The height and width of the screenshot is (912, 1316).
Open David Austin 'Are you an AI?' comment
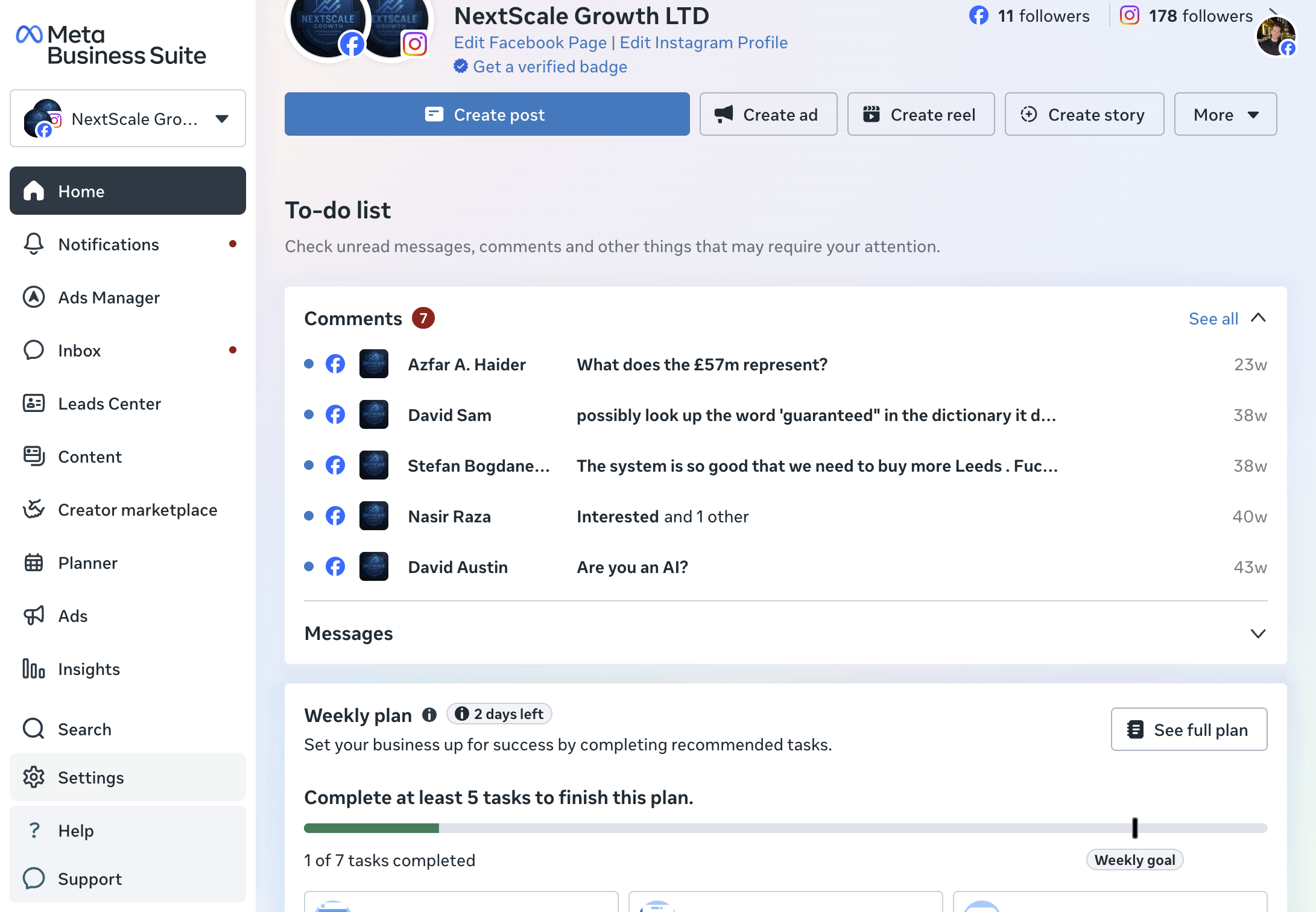pos(786,567)
